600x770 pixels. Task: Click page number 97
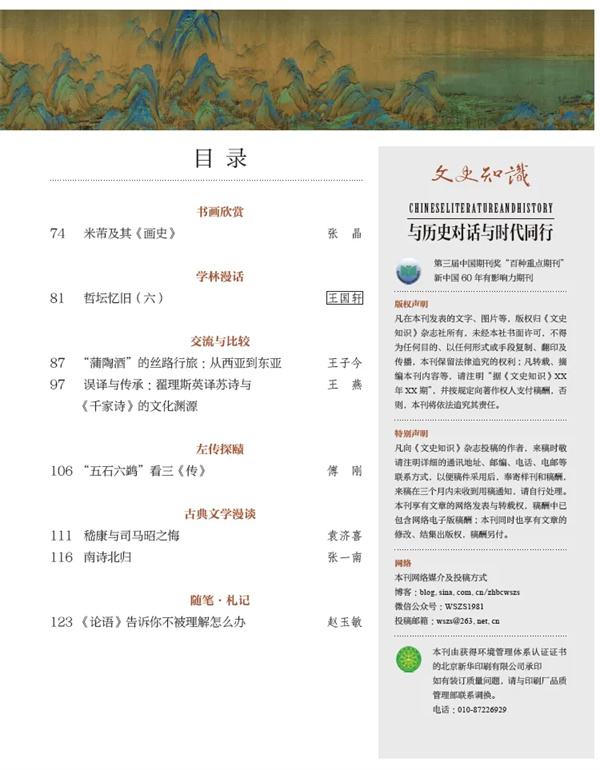57,385
